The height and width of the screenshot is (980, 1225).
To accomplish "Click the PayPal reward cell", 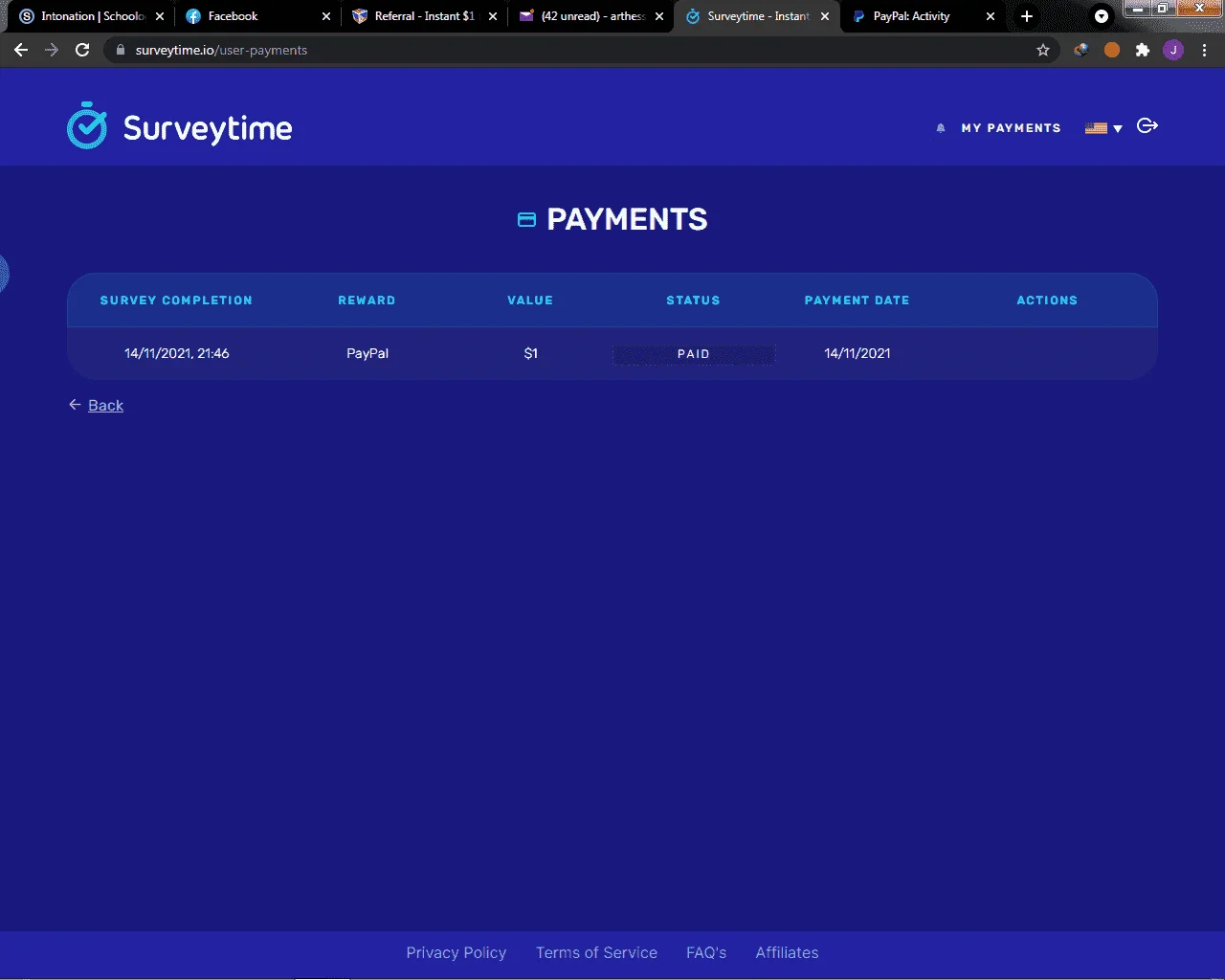I will 367,353.
